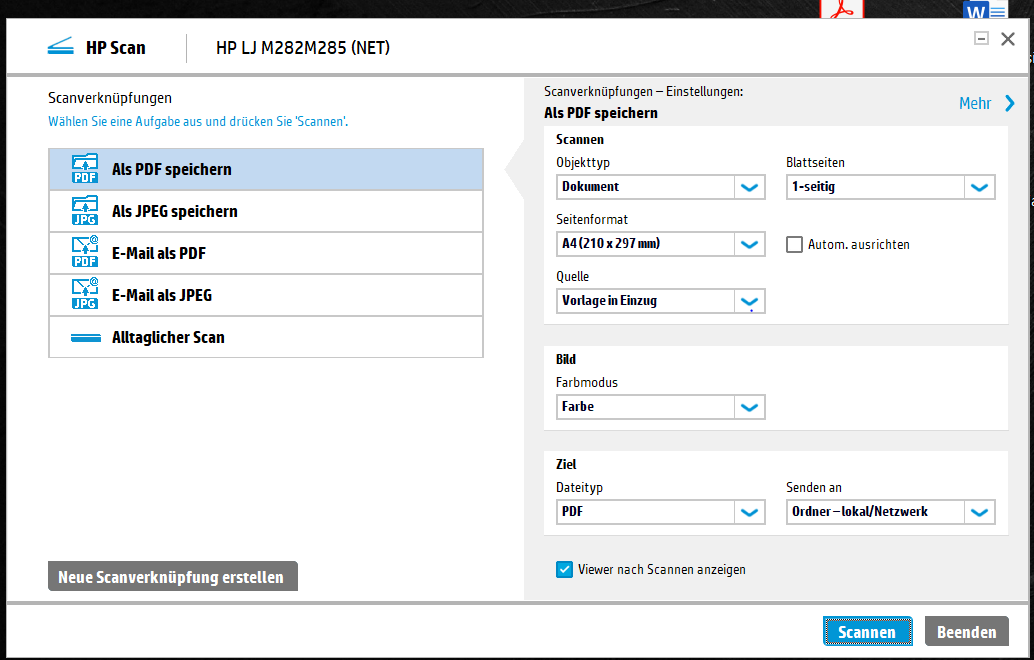The width and height of the screenshot is (1034, 660).
Task: Open more settings via 'Mehr' link
Action: (975, 103)
